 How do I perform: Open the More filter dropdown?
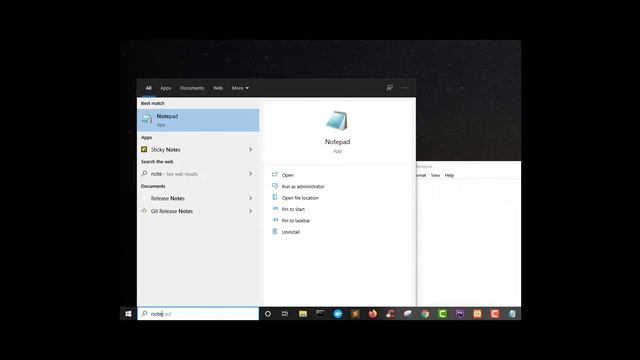pyautogui.click(x=240, y=88)
